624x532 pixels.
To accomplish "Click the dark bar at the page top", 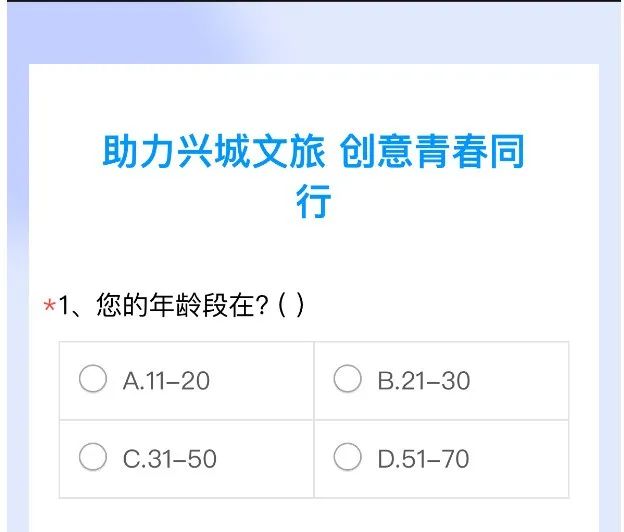I will (312, 1).
